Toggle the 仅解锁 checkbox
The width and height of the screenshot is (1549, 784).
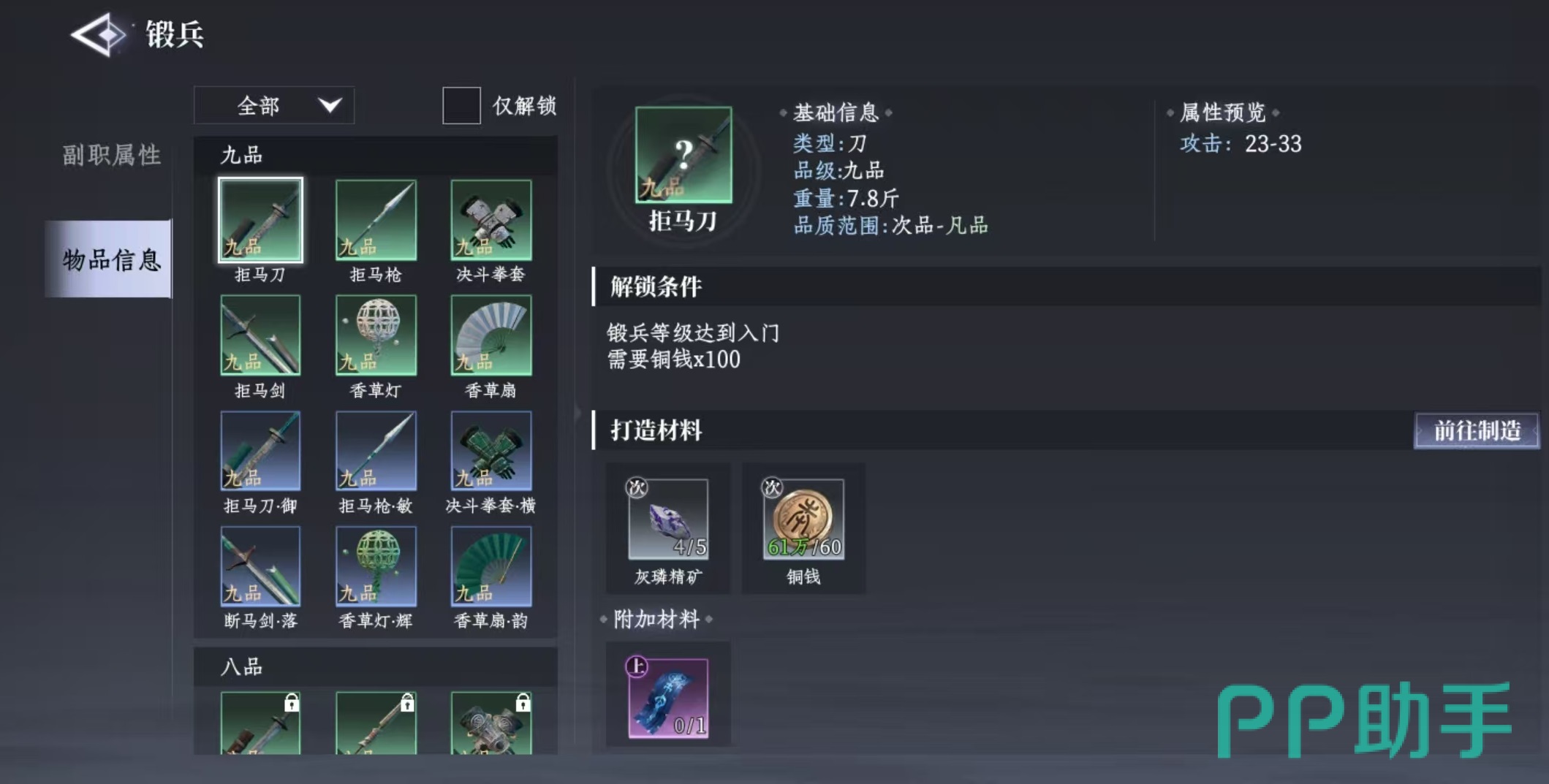tap(461, 106)
